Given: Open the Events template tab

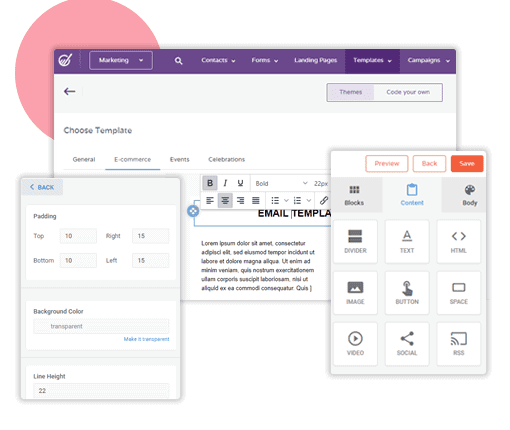Looking at the screenshot, I should tap(179, 159).
